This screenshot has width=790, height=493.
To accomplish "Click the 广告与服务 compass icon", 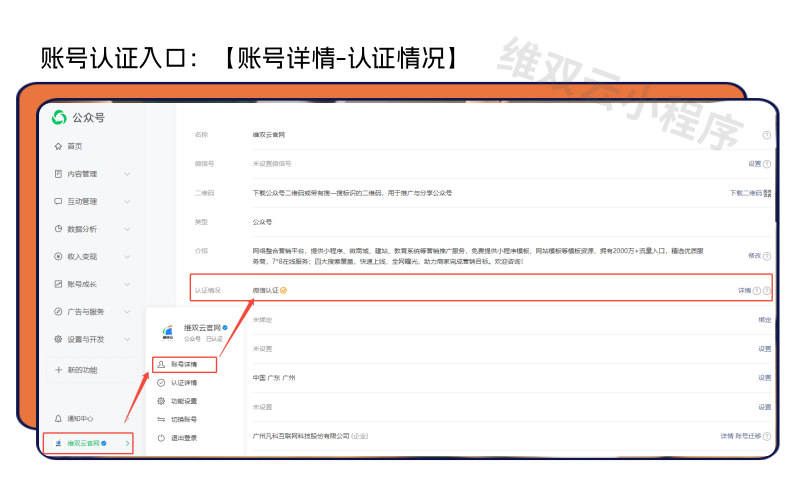I will (x=58, y=312).
